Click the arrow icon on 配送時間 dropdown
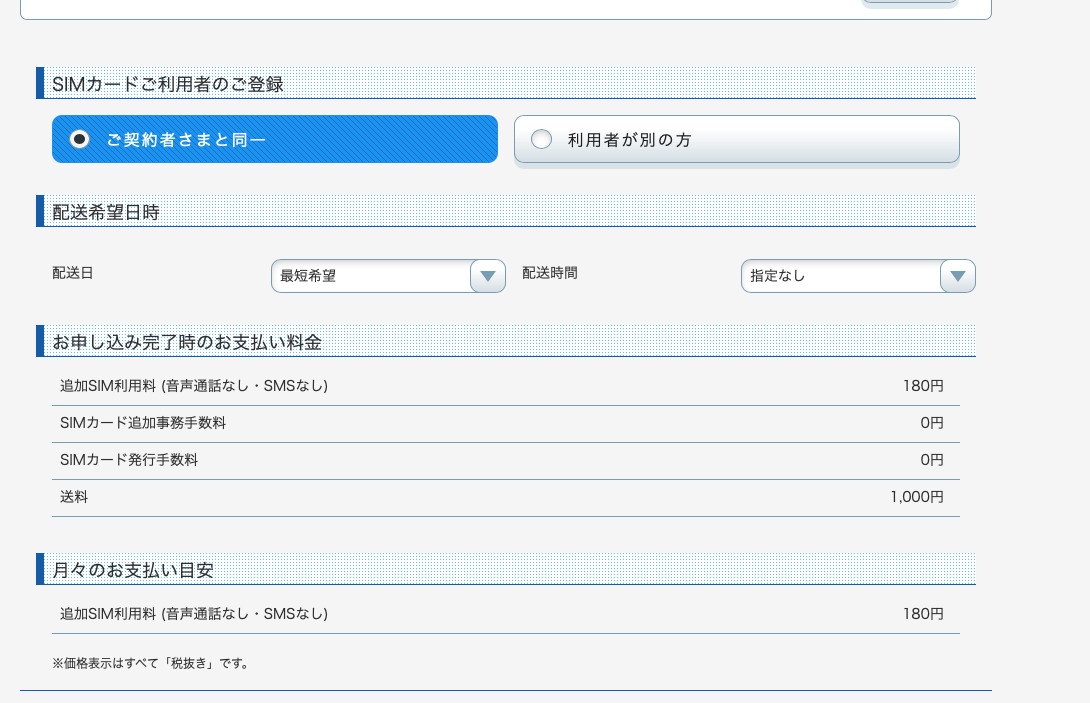The image size is (1090, 703). pyautogui.click(x=957, y=276)
